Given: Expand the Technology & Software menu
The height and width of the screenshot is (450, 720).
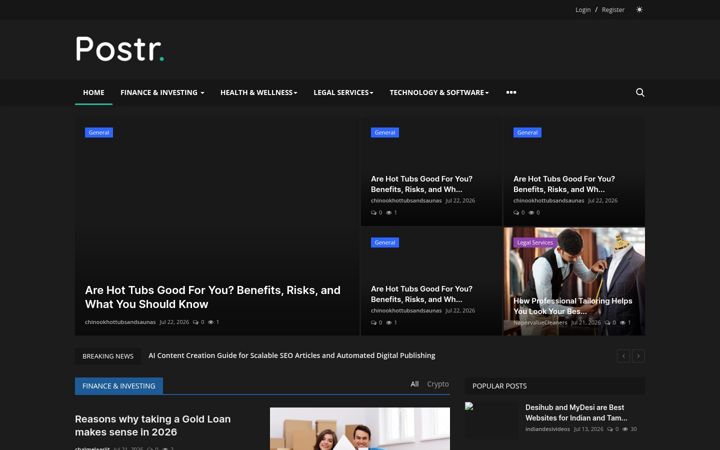Looking at the screenshot, I should (439, 92).
